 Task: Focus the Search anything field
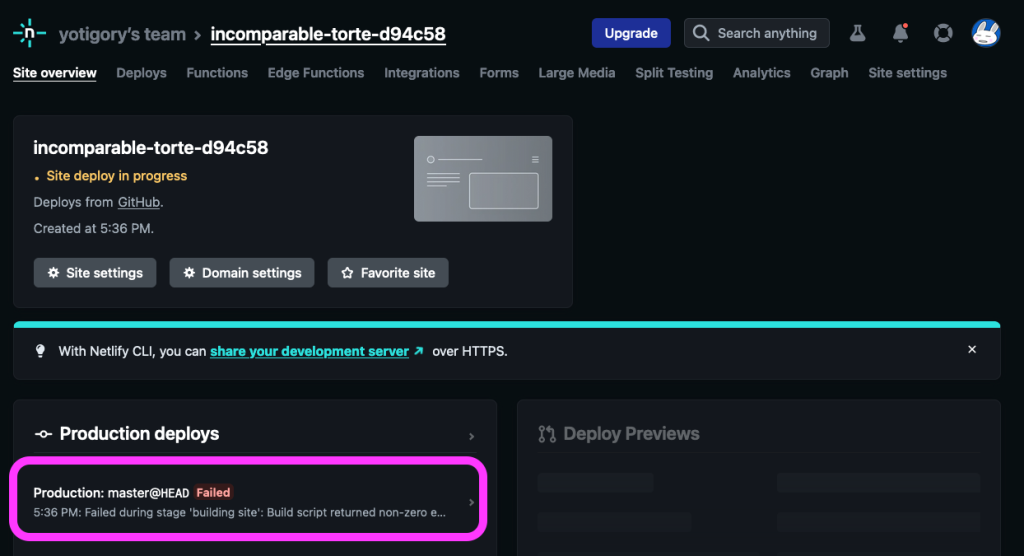tap(757, 33)
